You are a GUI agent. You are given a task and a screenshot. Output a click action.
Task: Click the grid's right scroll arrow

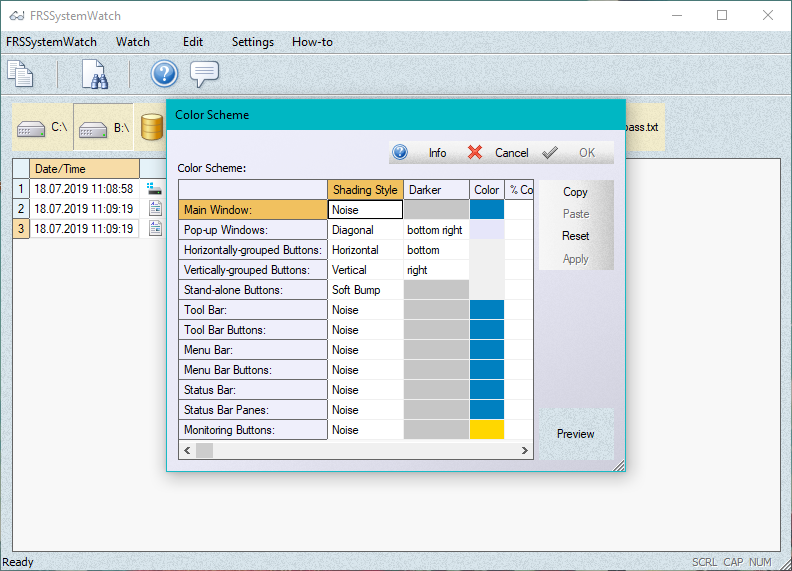tap(525, 450)
